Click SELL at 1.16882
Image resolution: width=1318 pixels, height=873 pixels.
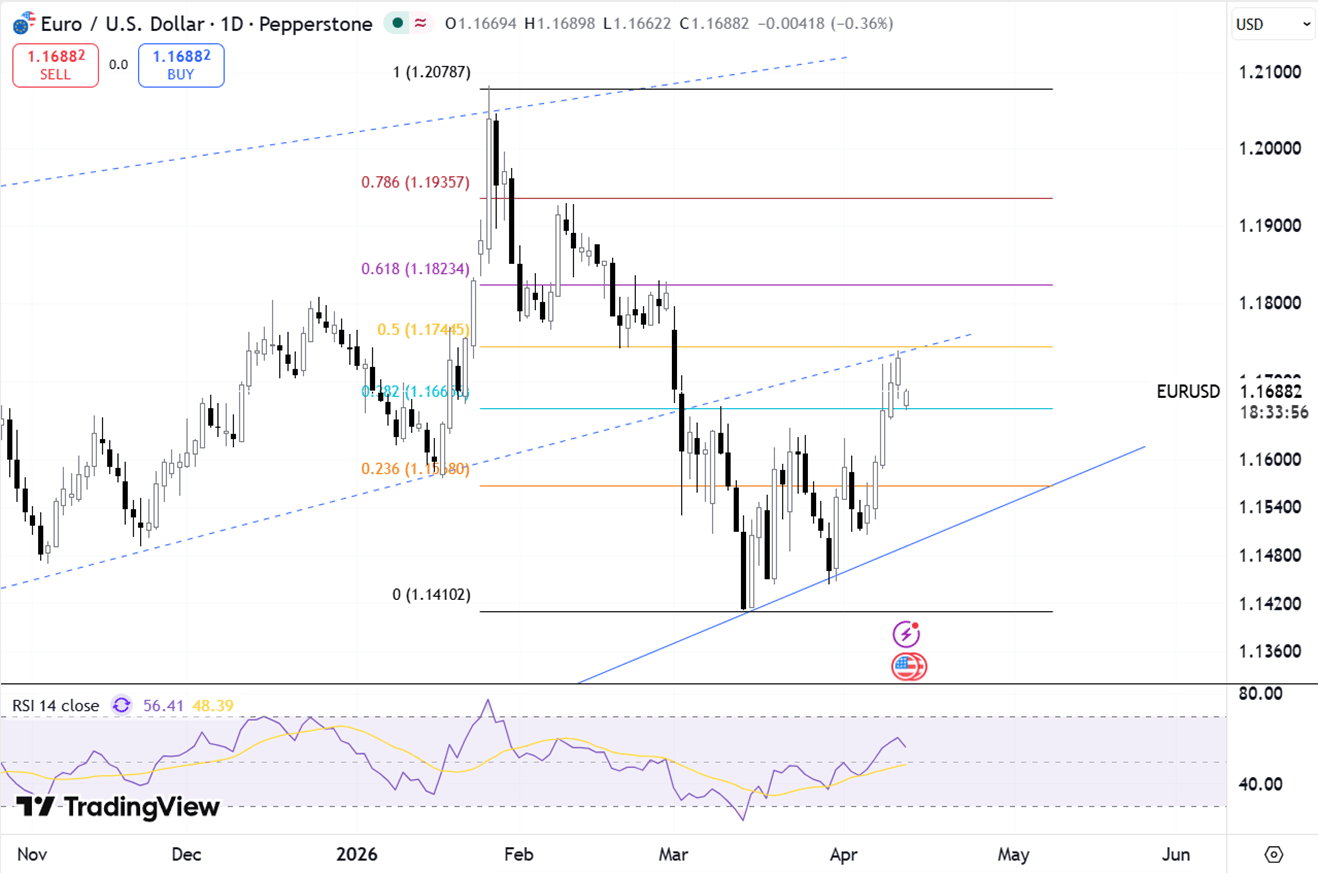point(56,66)
